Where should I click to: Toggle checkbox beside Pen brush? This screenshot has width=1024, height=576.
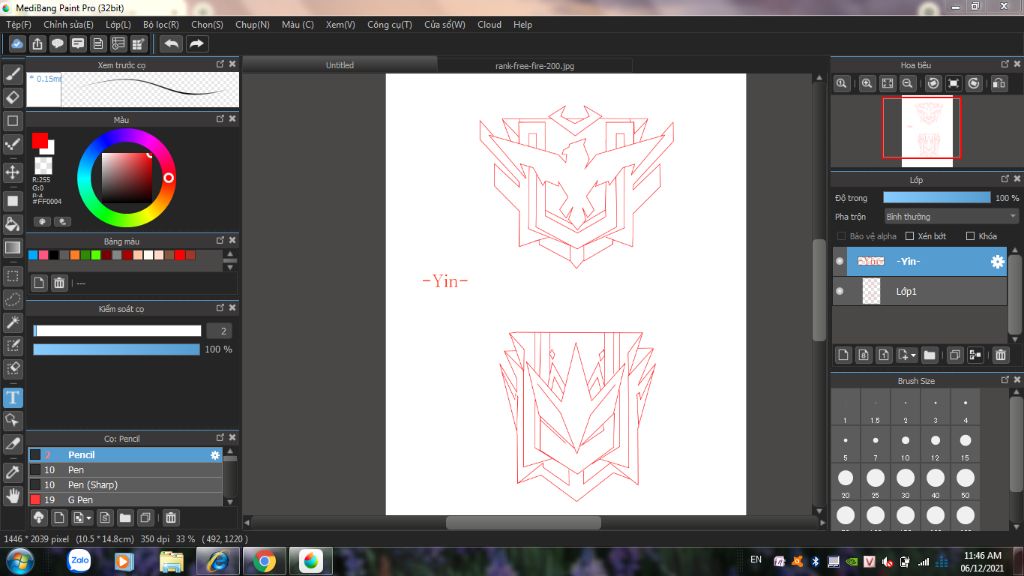[x=35, y=470]
